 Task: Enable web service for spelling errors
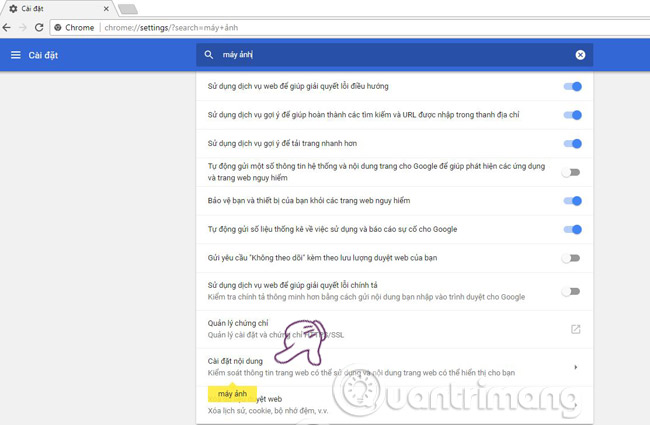click(x=571, y=291)
